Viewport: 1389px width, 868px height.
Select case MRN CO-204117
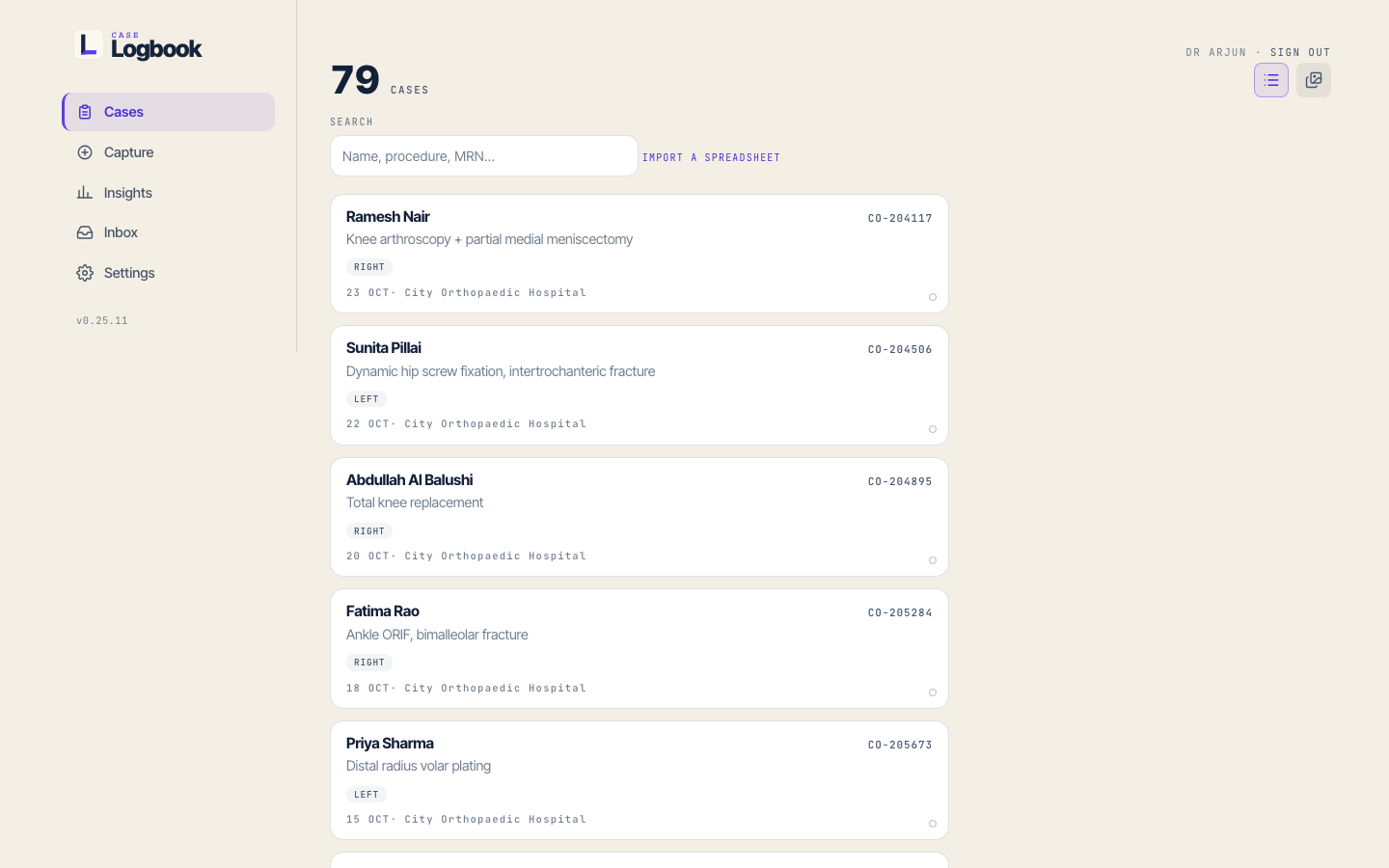(x=900, y=218)
